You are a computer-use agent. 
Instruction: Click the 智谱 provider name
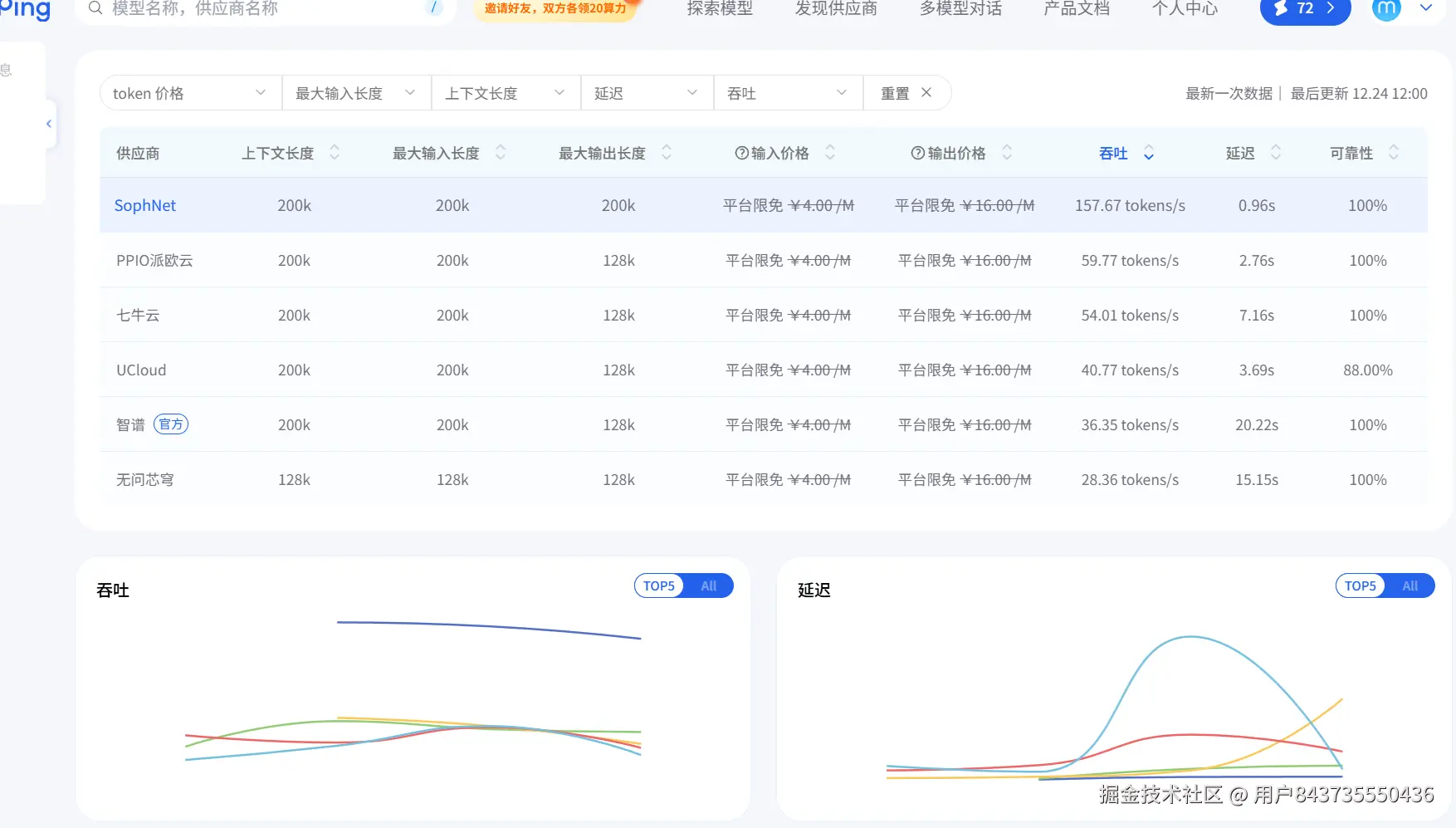pyautogui.click(x=130, y=424)
